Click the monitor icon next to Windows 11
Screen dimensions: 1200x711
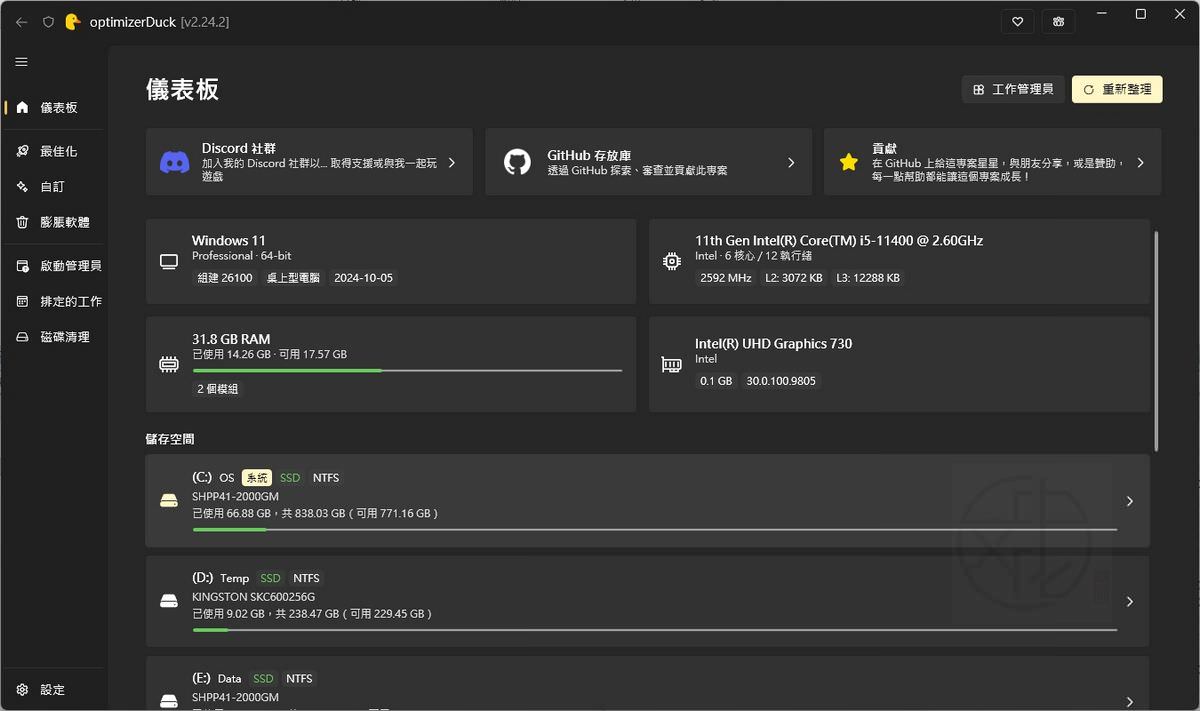(169, 262)
